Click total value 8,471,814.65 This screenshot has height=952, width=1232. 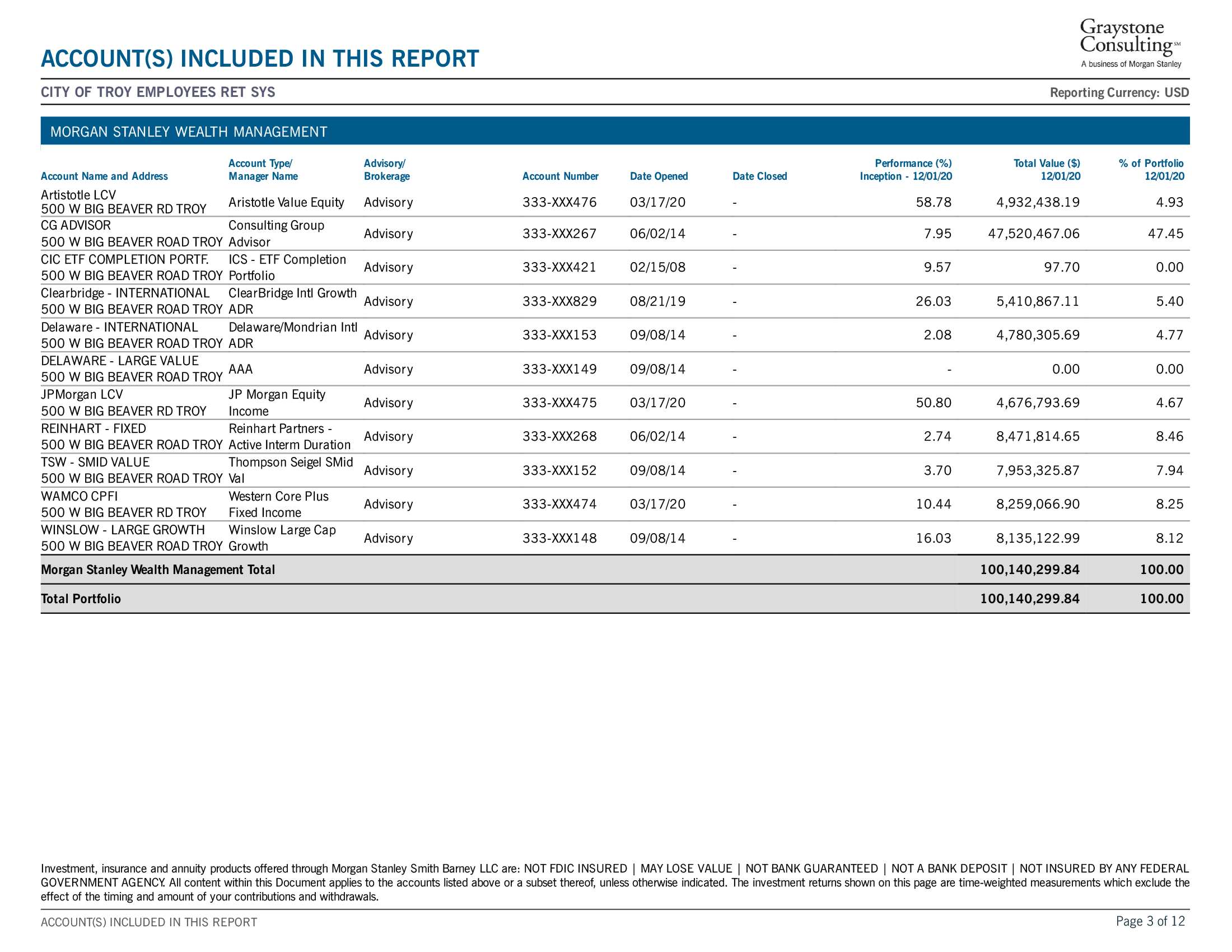(1038, 437)
